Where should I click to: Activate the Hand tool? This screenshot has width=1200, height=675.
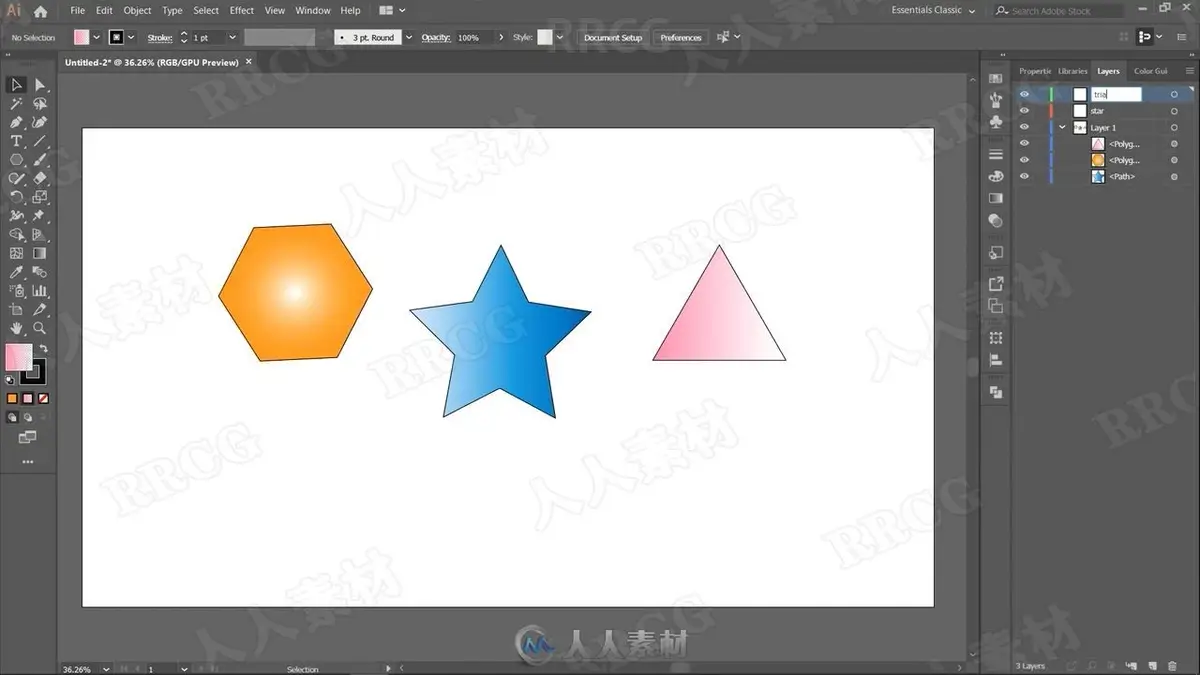pyautogui.click(x=17, y=328)
